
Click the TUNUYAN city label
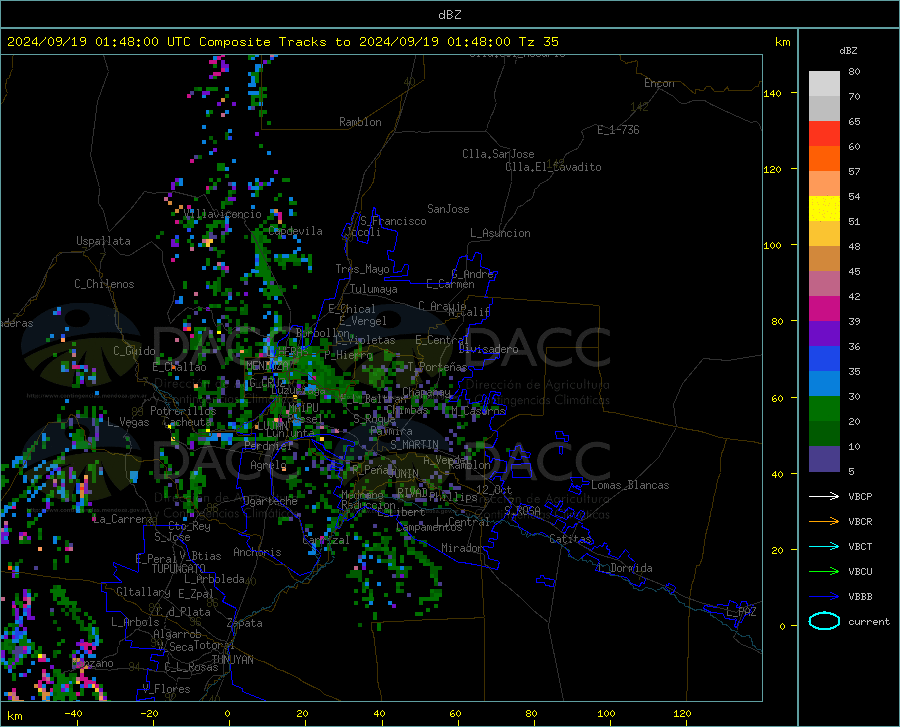point(232,659)
